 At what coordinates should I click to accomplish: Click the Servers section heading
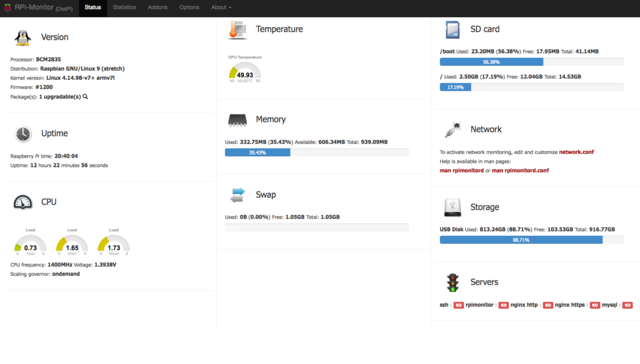tap(484, 282)
